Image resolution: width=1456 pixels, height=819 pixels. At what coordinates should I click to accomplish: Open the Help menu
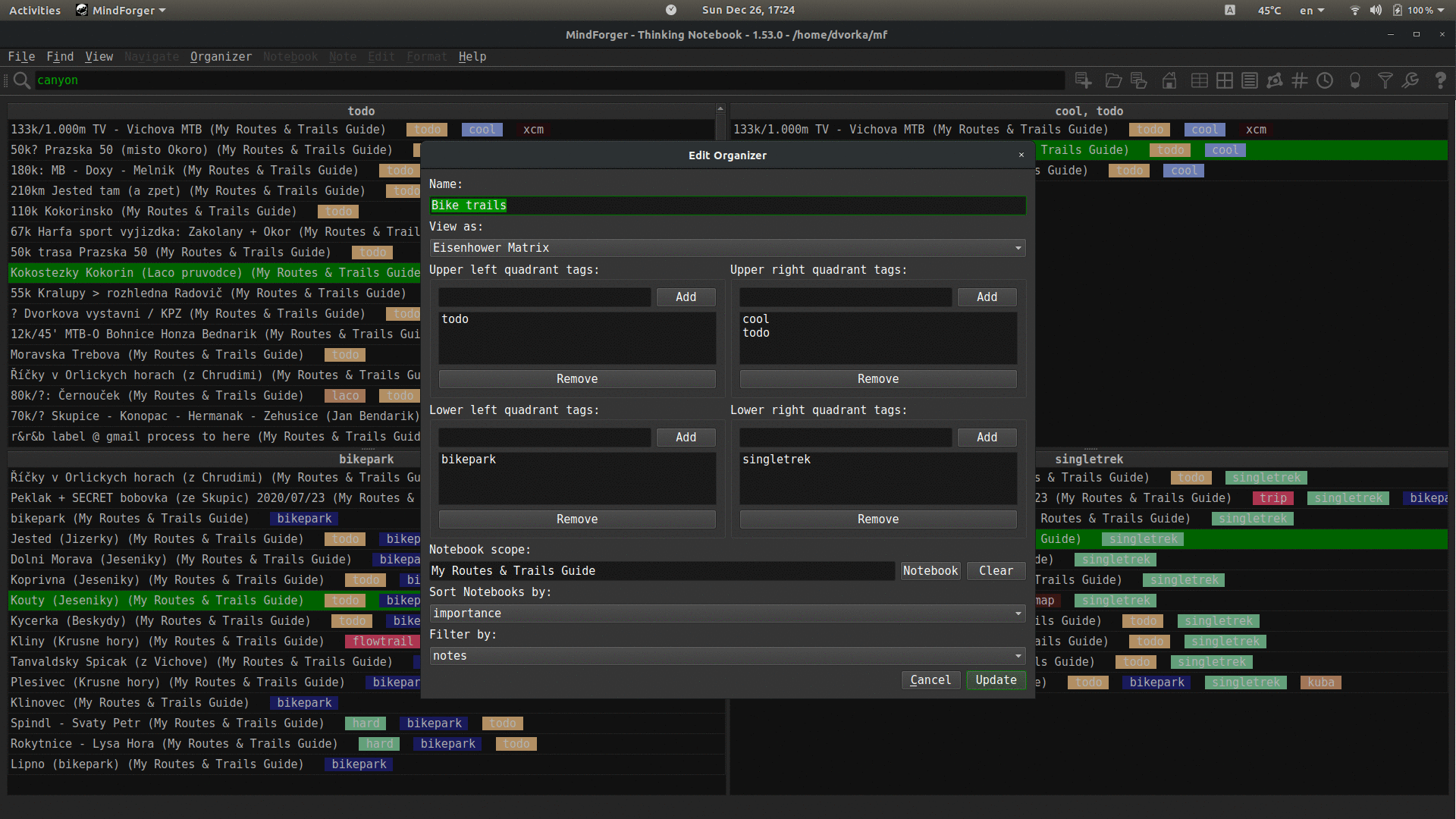click(472, 57)
